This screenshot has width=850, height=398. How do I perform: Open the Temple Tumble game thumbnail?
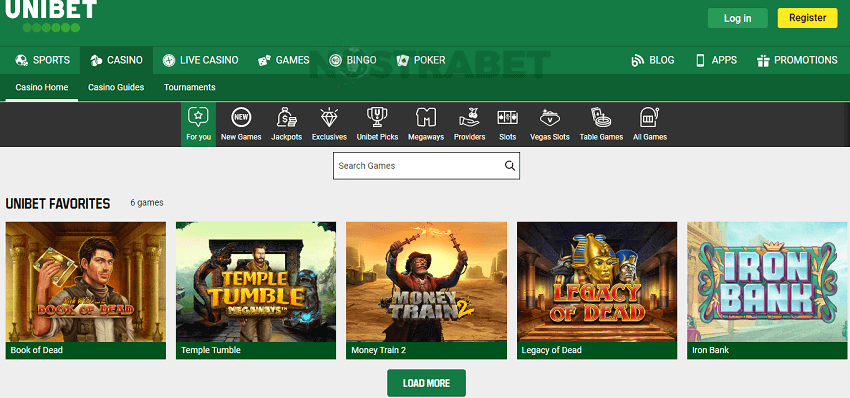(256, 282)
